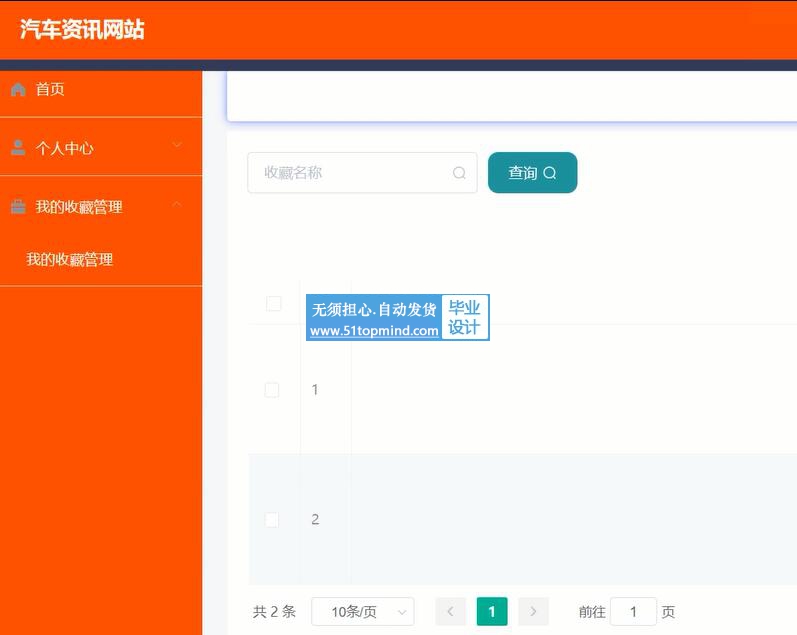Check the checkbox for row 1
This screenshot has width=797, height=635.
tap(272, 390)
